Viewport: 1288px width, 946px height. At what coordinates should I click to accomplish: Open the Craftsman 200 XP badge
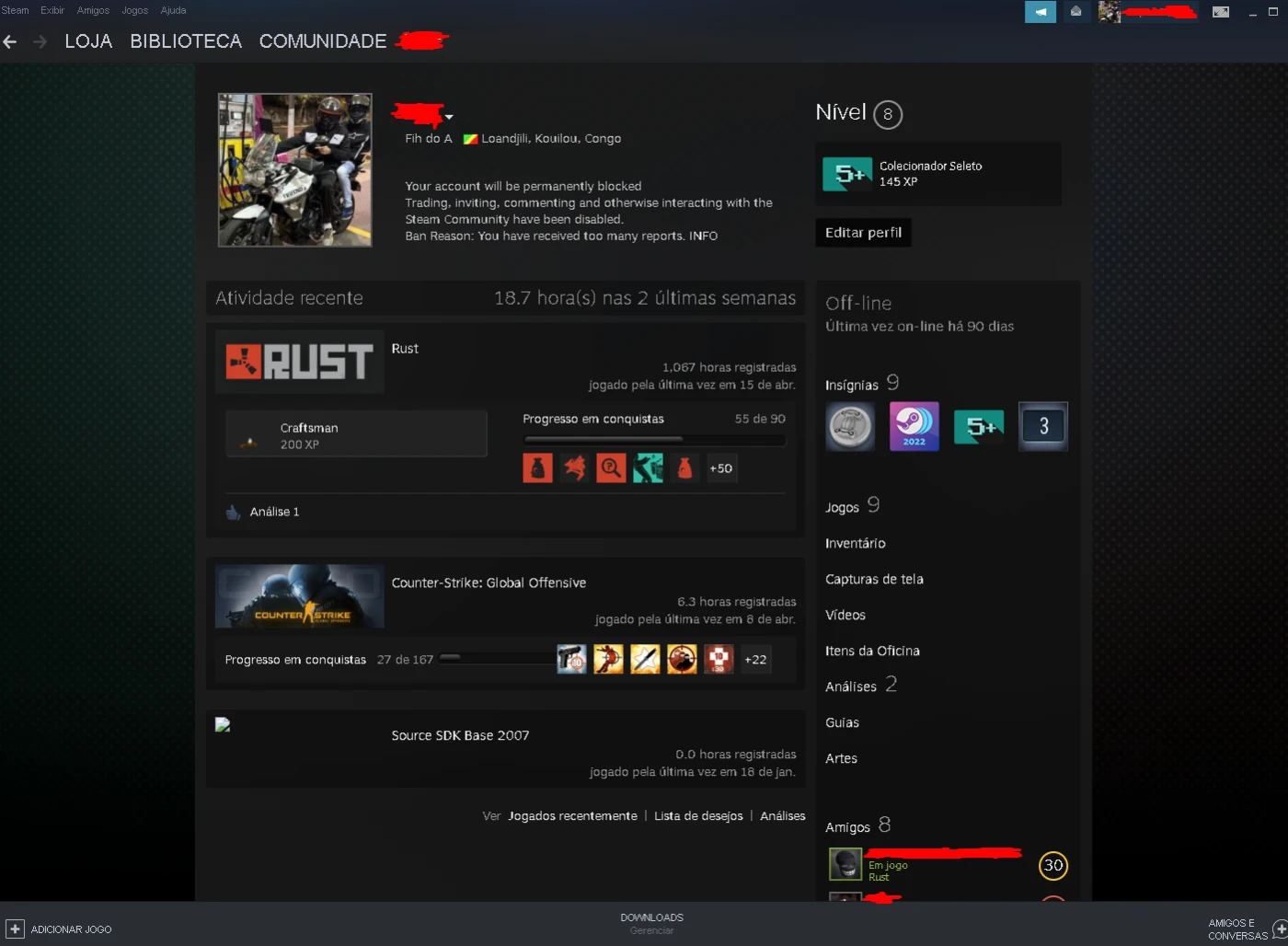coord(356,433)
